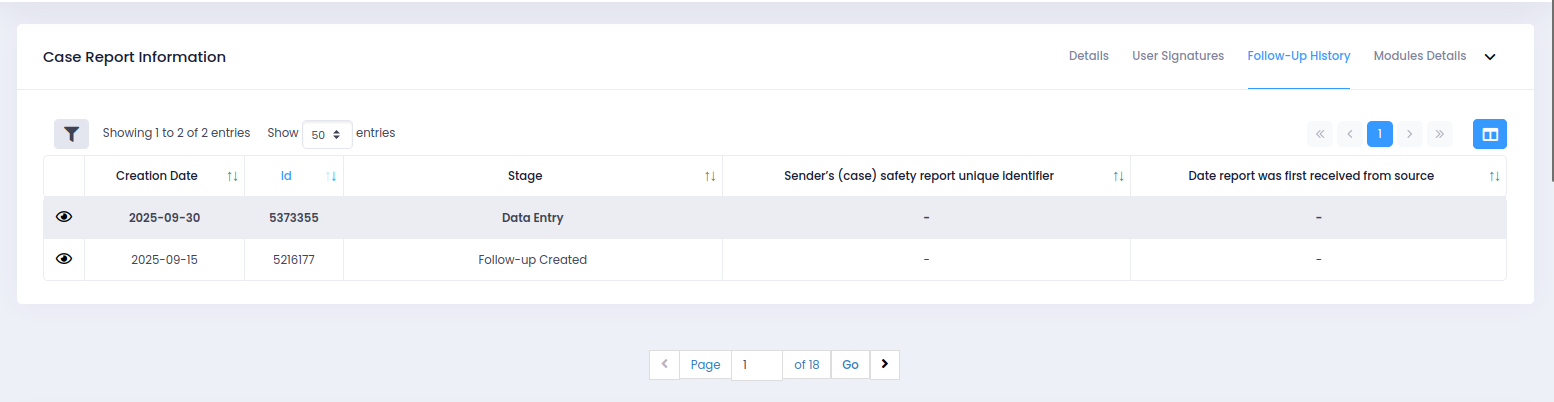Viewport: 1554px width, 402px height.
Task: Sort by Date report first received
Action: [x=1494, y=176]
